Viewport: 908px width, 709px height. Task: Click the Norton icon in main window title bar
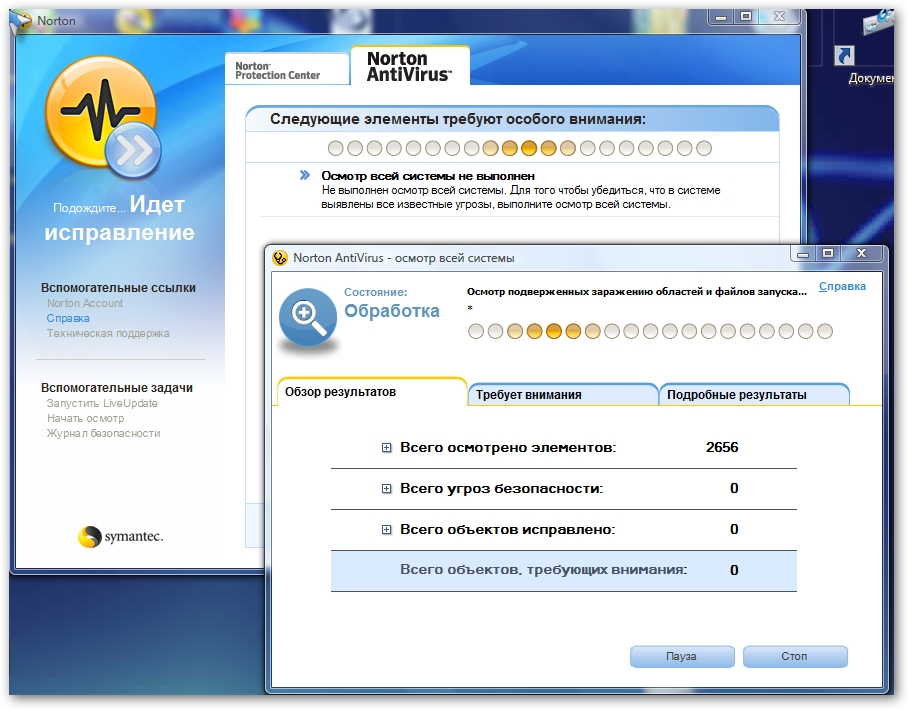click(x=22, y=21)
